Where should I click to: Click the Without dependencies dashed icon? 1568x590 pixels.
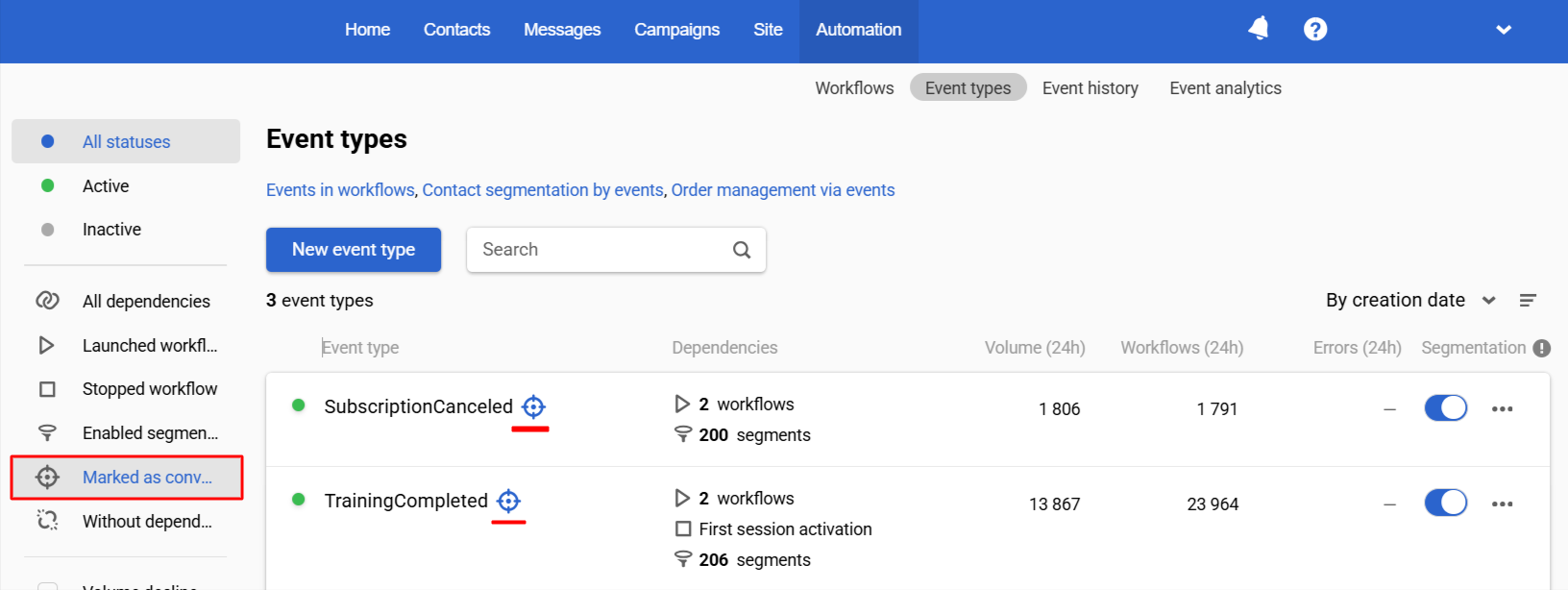(x=47, y=521)
